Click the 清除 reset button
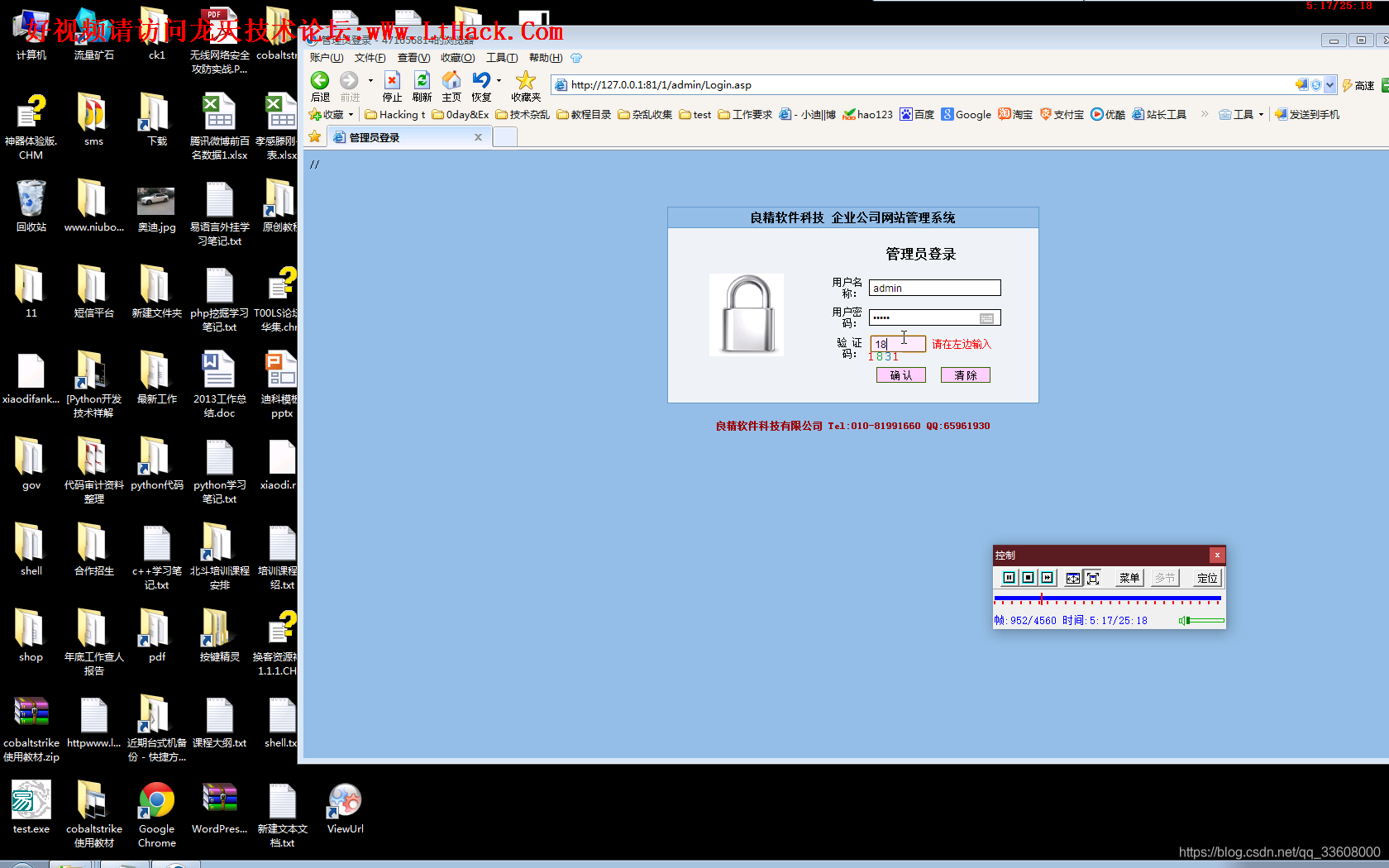Screen dimensions: 1389x868 click(966, 375)
